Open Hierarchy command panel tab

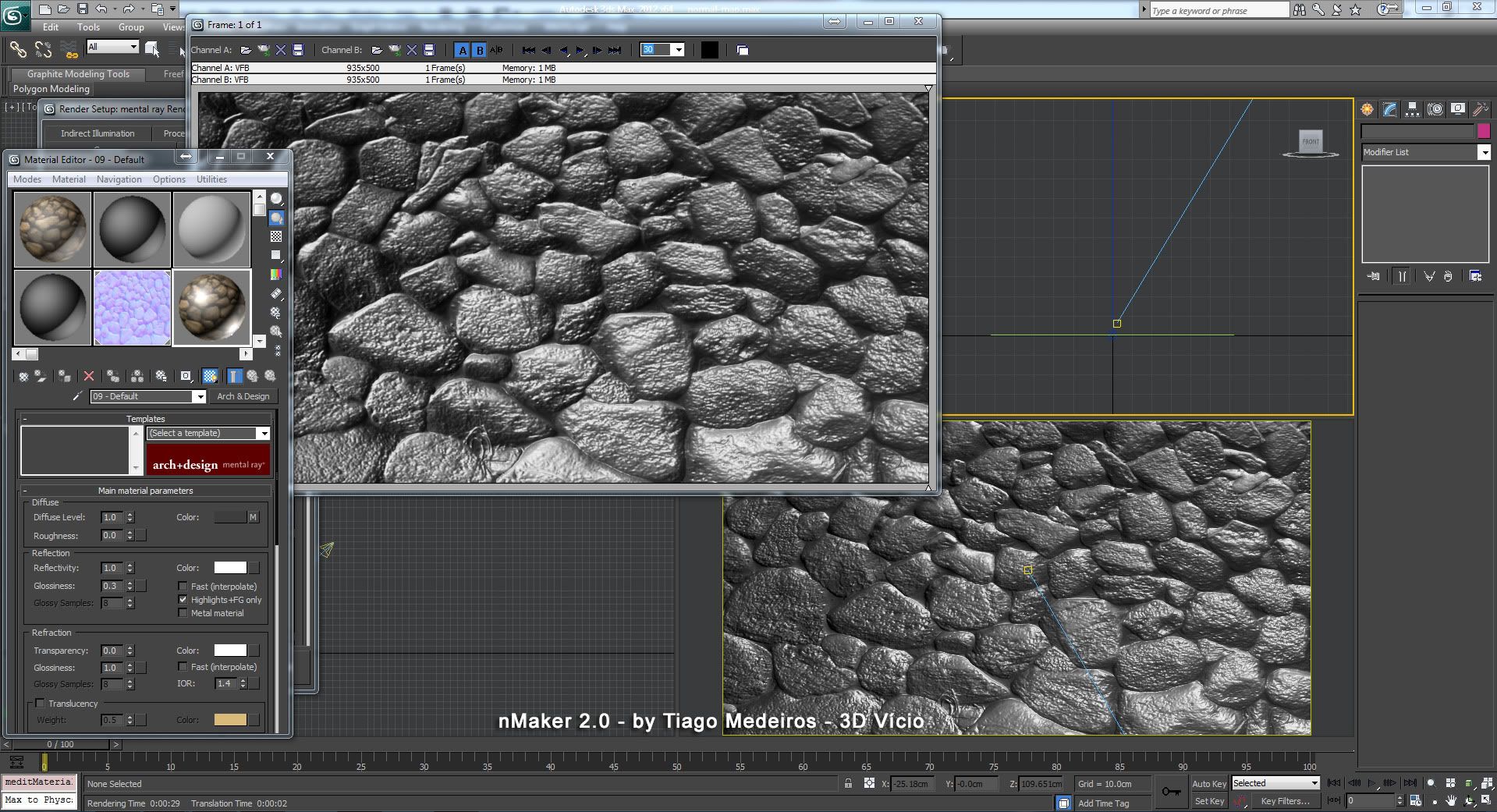pyautogui.click(x=1412, y=110)
